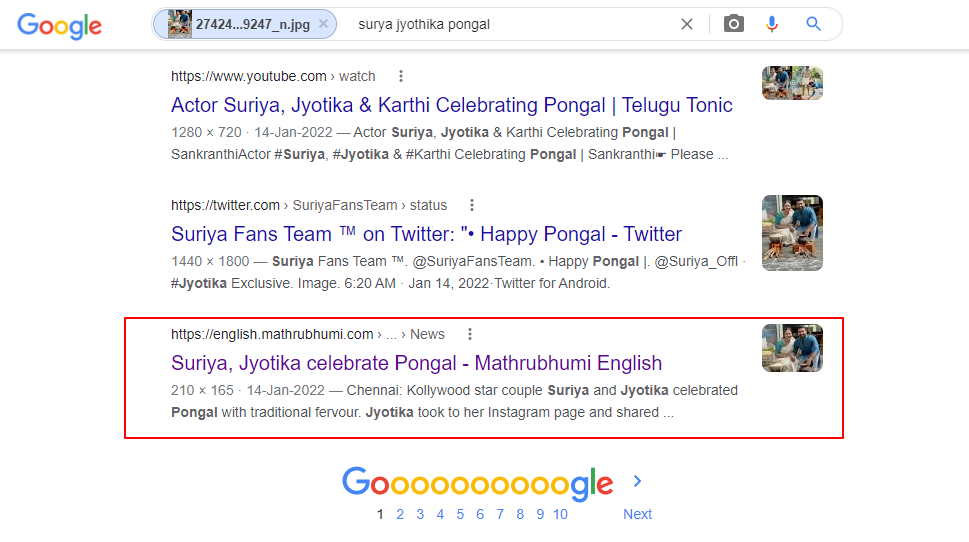Start voice search with microphone icon
The height and width of the screenshot is (542, 969).
772,24
